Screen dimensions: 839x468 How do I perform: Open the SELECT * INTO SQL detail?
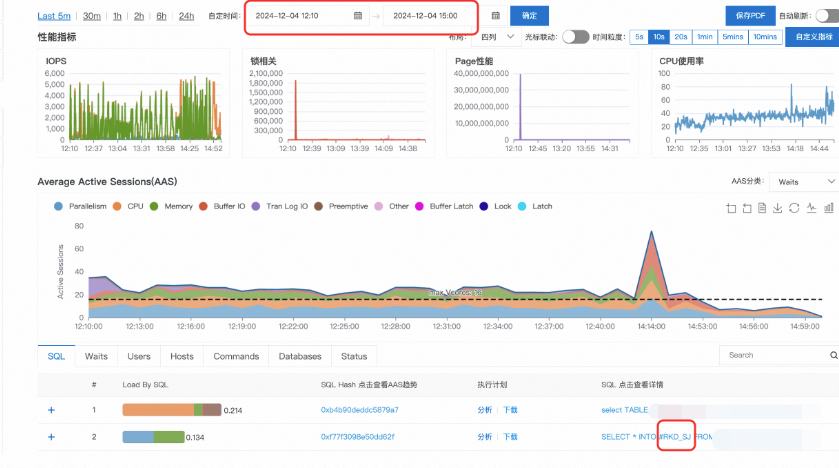(x=657, y=437)
